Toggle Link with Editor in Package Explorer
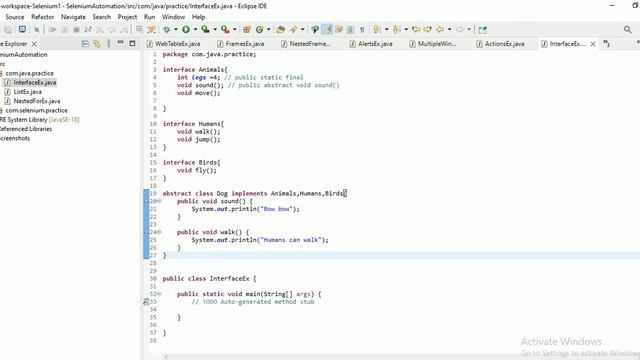Viewport: 640px width, 360px height. click(x=97, y=43)
